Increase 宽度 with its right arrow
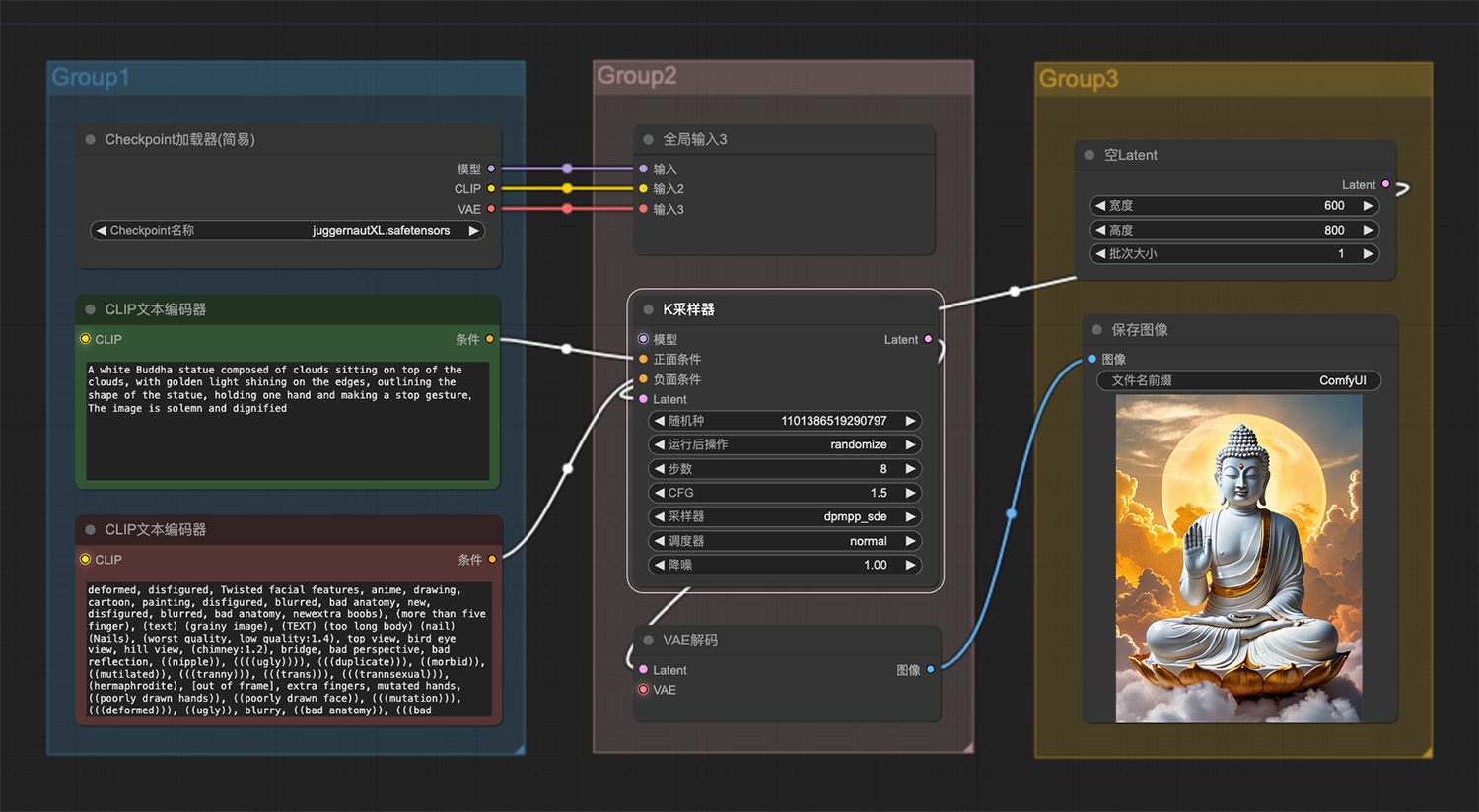 point(1368,205)
